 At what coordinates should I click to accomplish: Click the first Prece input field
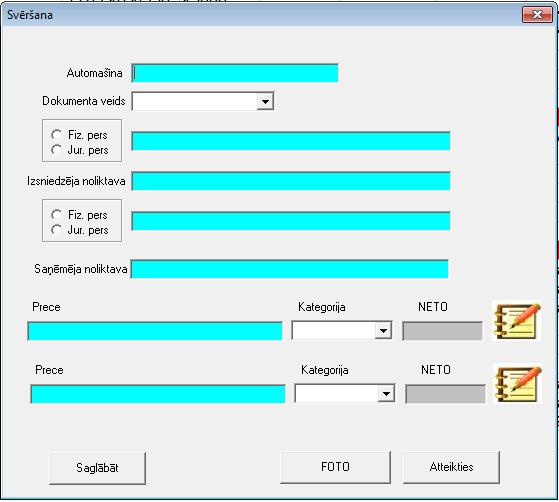[x=155, y=331]
